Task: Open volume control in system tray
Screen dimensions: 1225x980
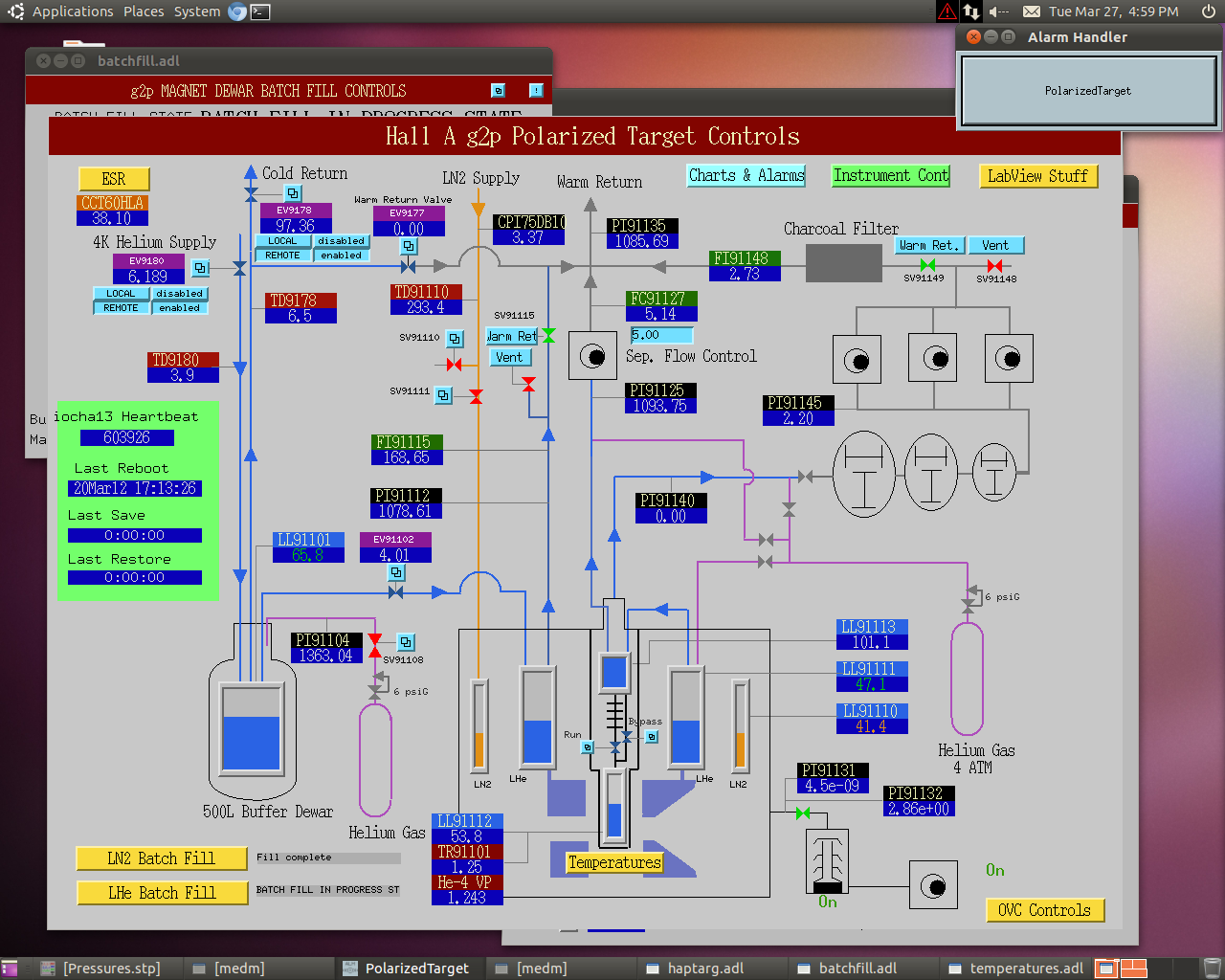Action: [x=998, y=11]
